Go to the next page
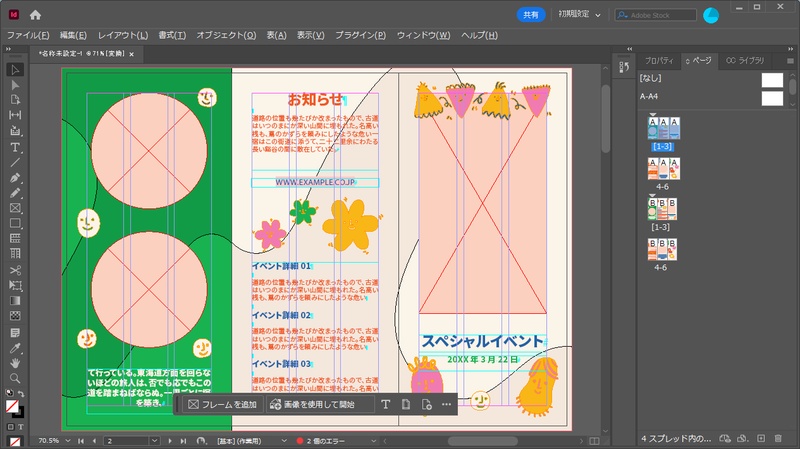The height and width of the screenshot is (449, 800). 169,441
